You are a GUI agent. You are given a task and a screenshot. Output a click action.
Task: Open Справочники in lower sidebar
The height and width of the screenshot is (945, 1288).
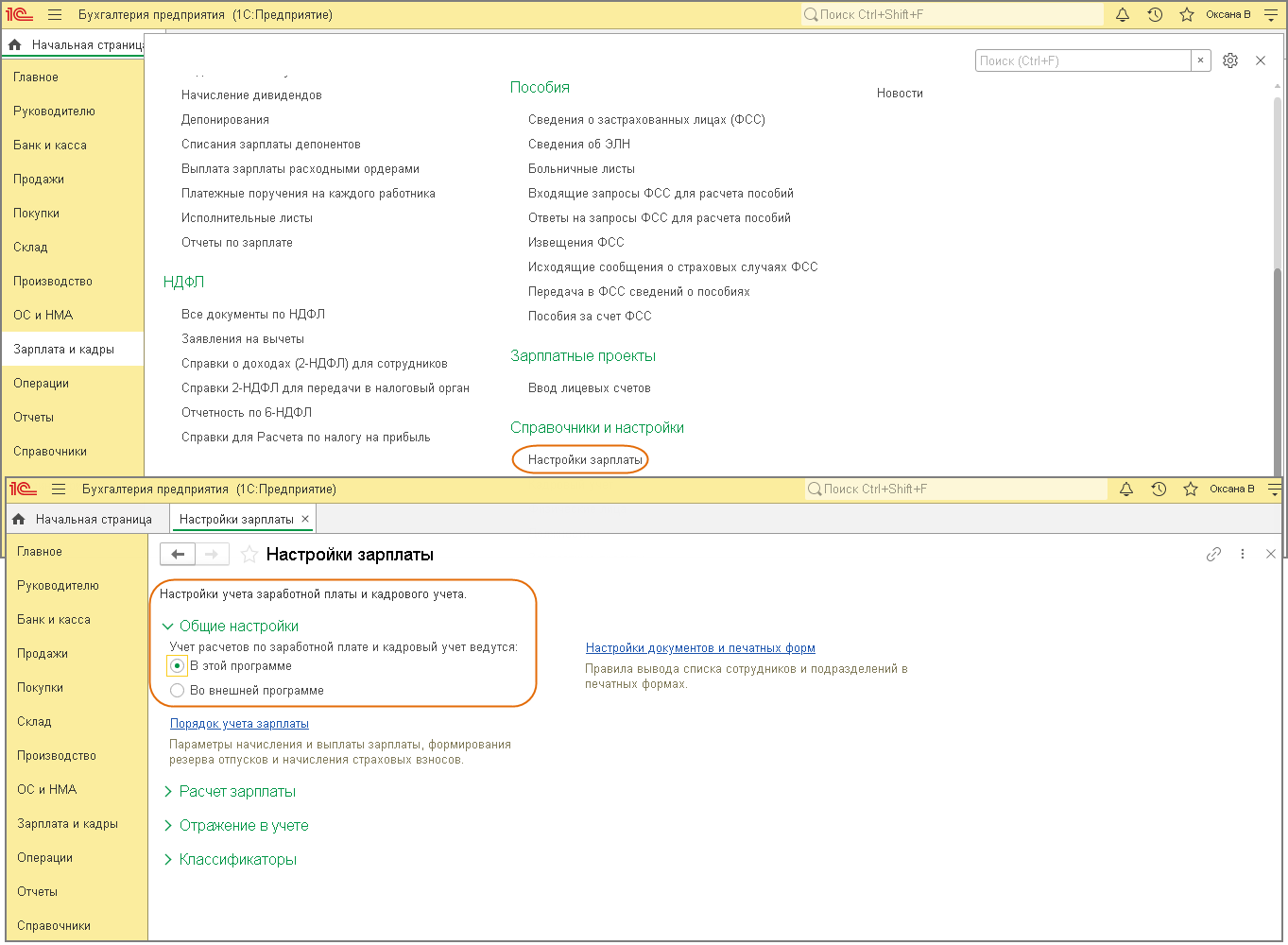pos(77,926)
